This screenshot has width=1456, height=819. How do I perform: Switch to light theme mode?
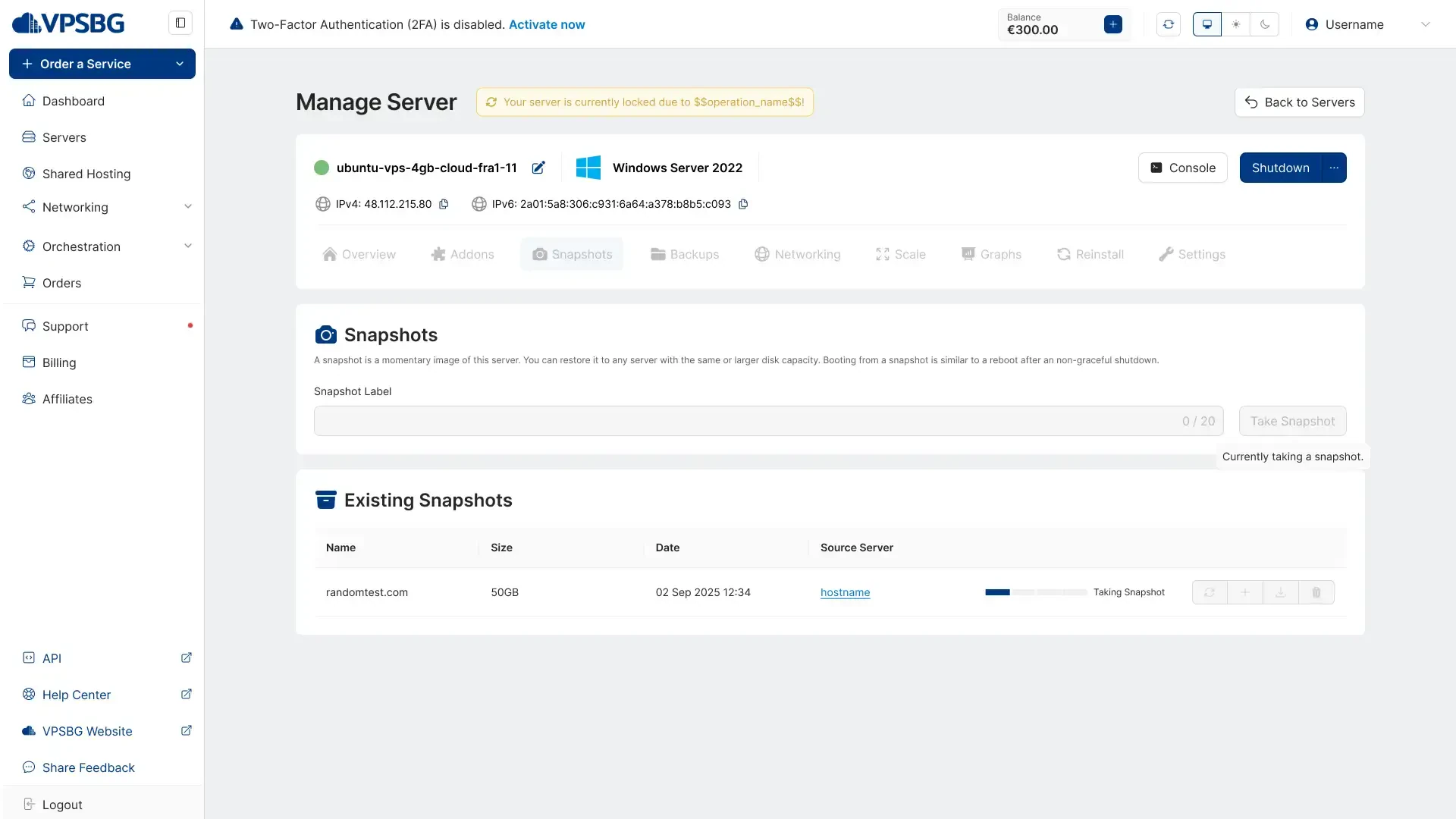(1236, 24)
